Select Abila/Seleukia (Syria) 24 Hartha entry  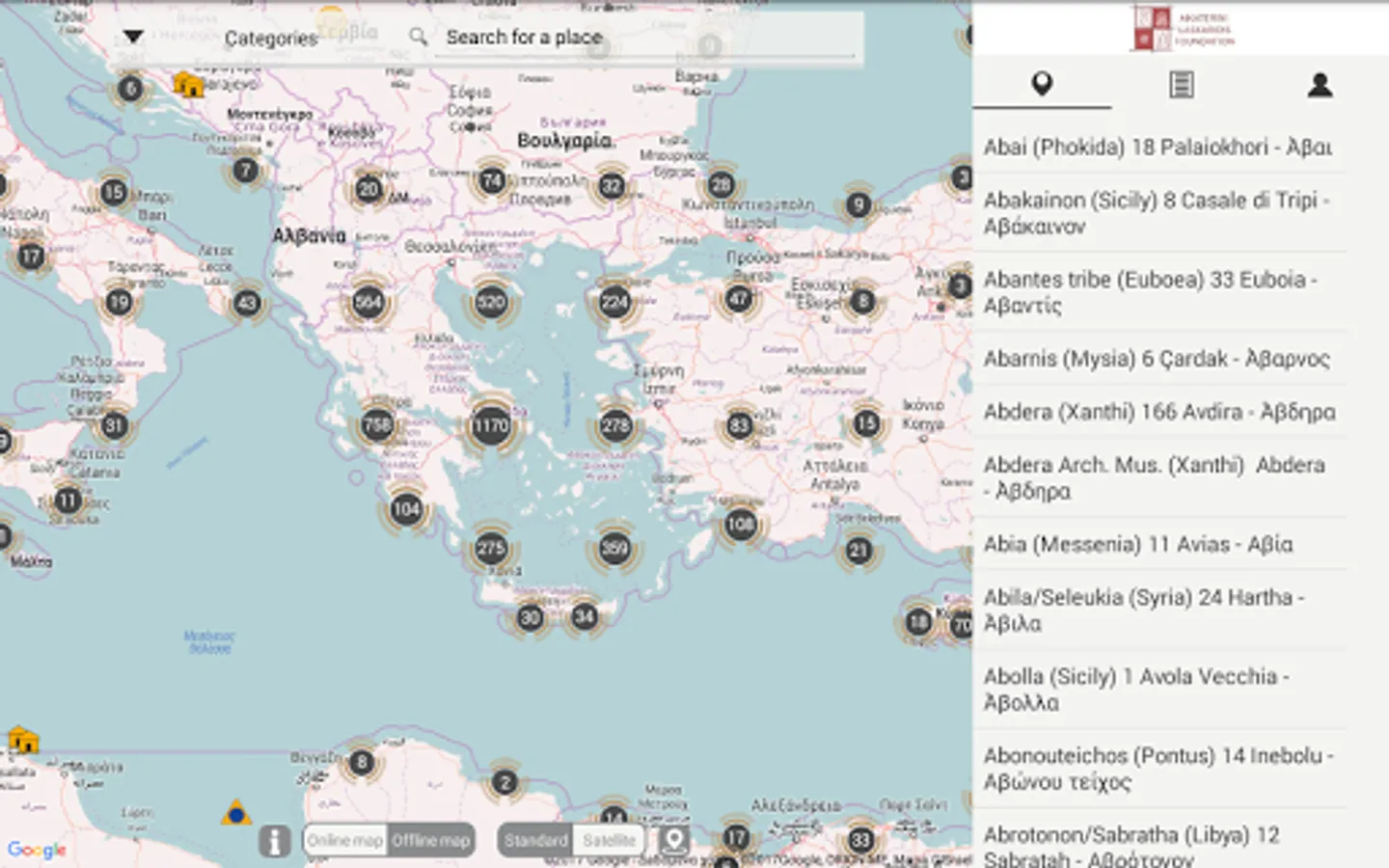click(x=1159, y=610)
